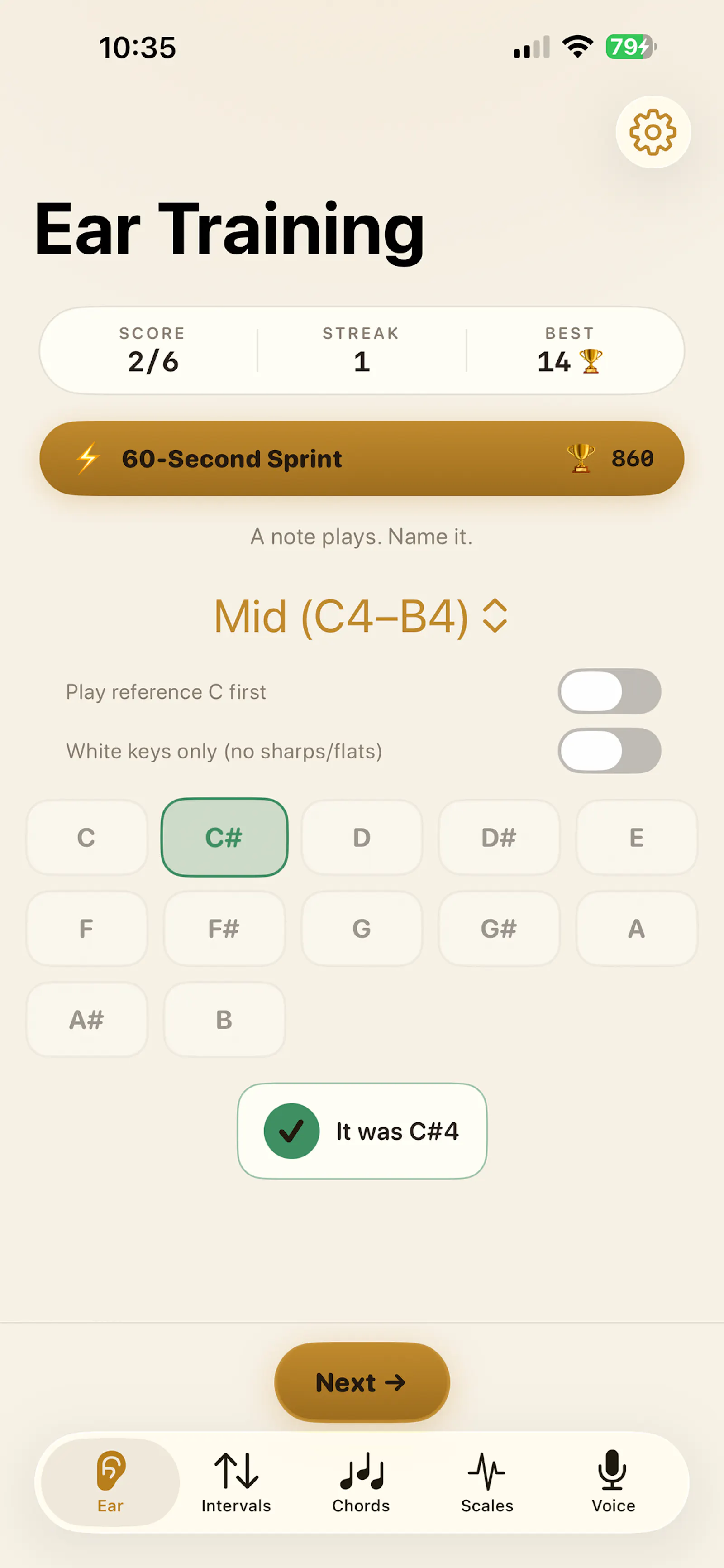Image resolution: width=724 pixels, height=1568 pixels.
Task: Tap the up-down chevrons beside range
Action: click(495, 616)
